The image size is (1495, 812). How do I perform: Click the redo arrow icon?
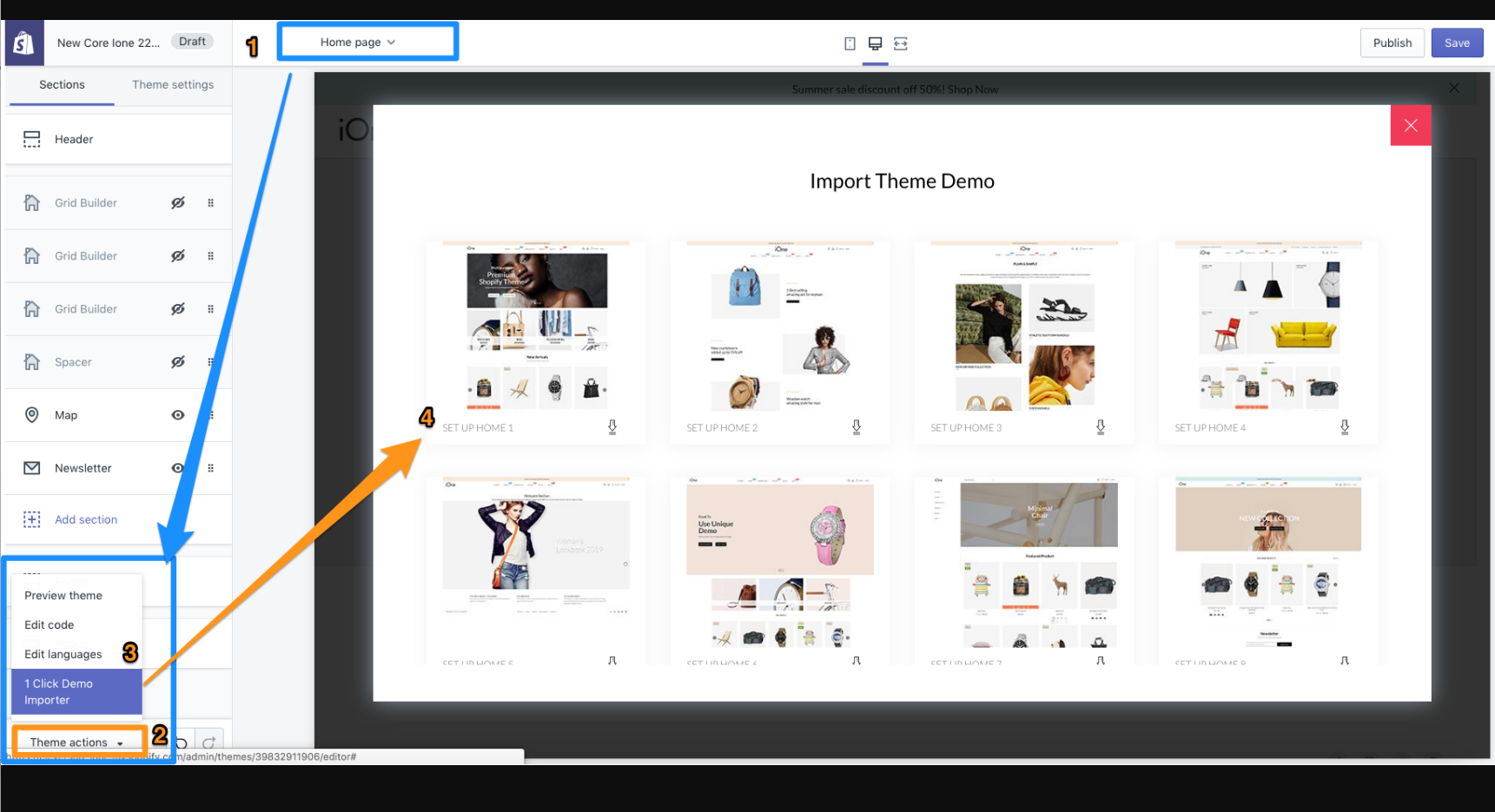point(209,743)
